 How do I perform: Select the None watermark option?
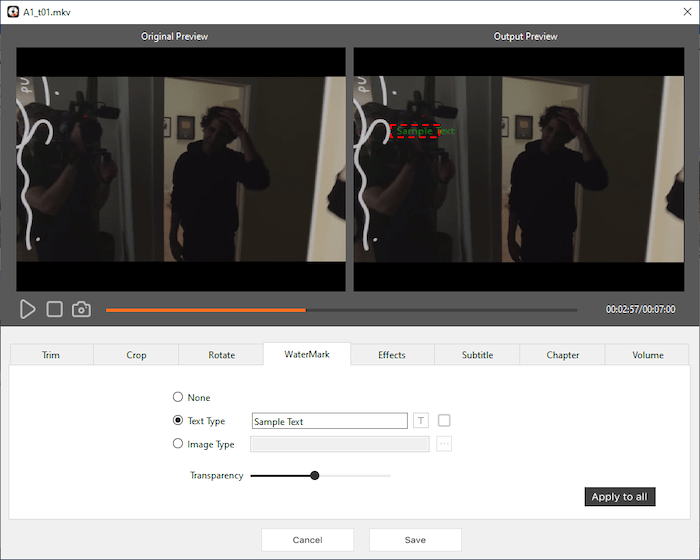[x=178, y=398]
